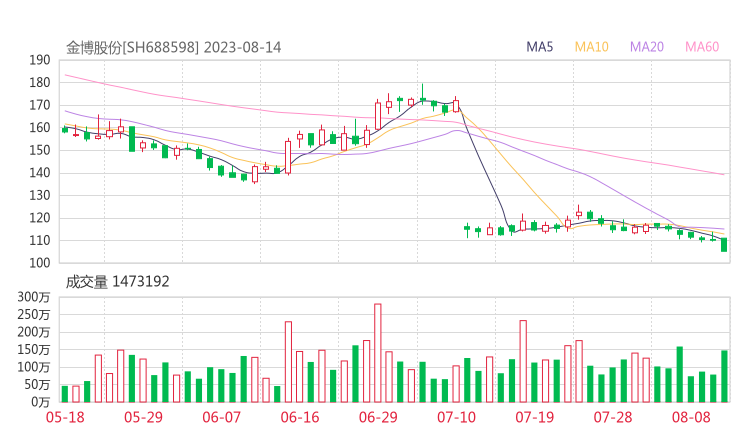
Task: Click the 150 price axis label
Action: pyautogui.click(x=40, y=150)
